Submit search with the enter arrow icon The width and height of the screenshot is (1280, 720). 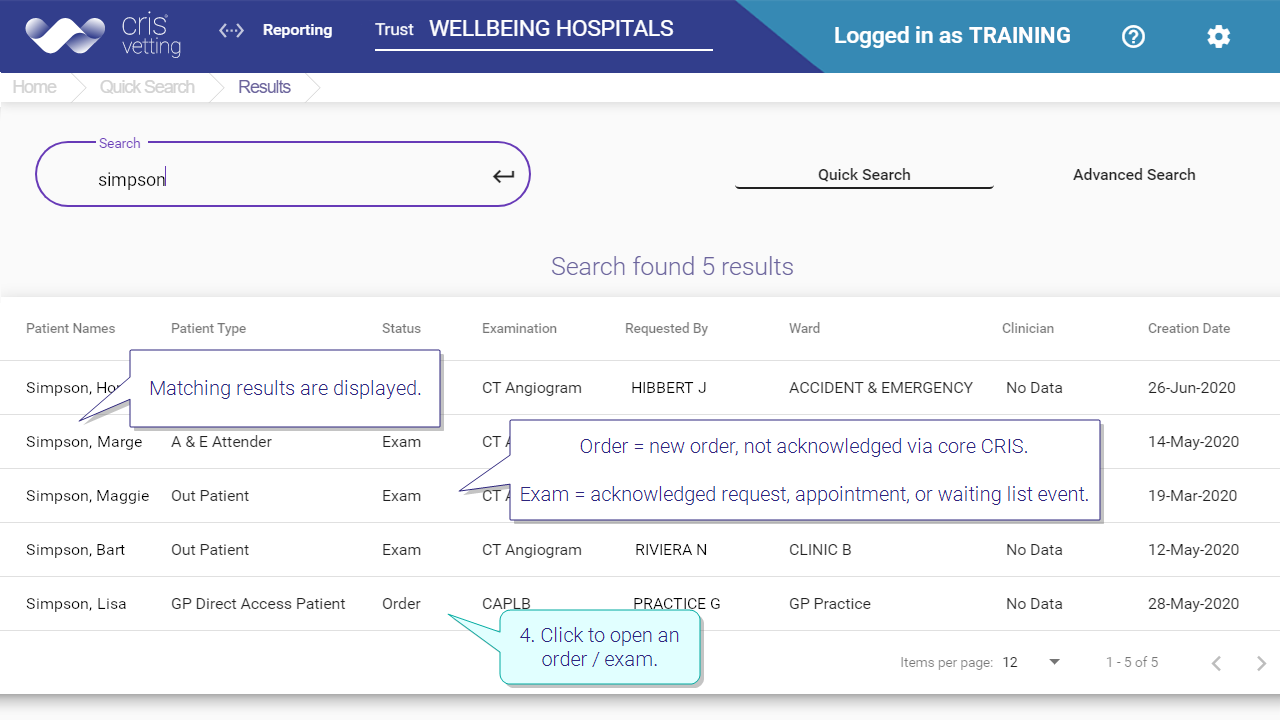(x=503, y=176)
